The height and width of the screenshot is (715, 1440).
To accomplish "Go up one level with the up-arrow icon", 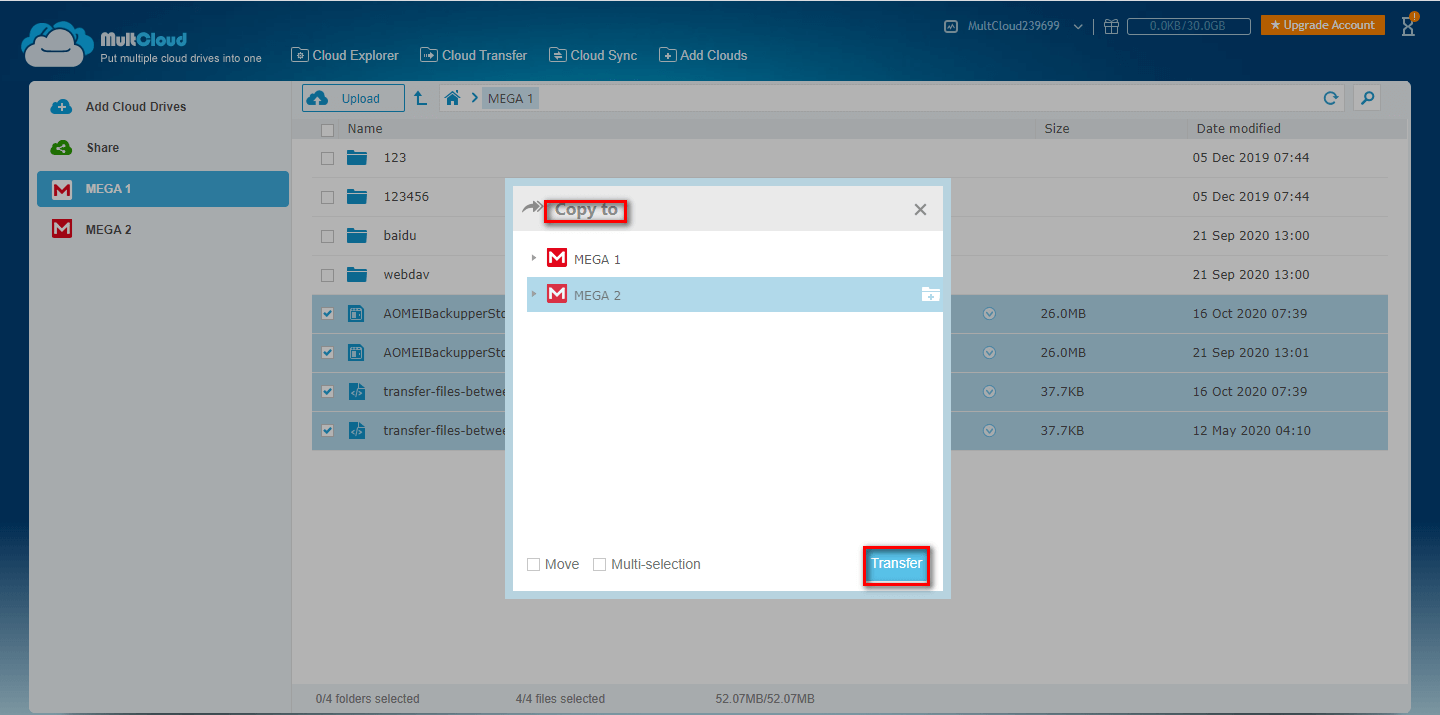I will click(x=421, y=98).
